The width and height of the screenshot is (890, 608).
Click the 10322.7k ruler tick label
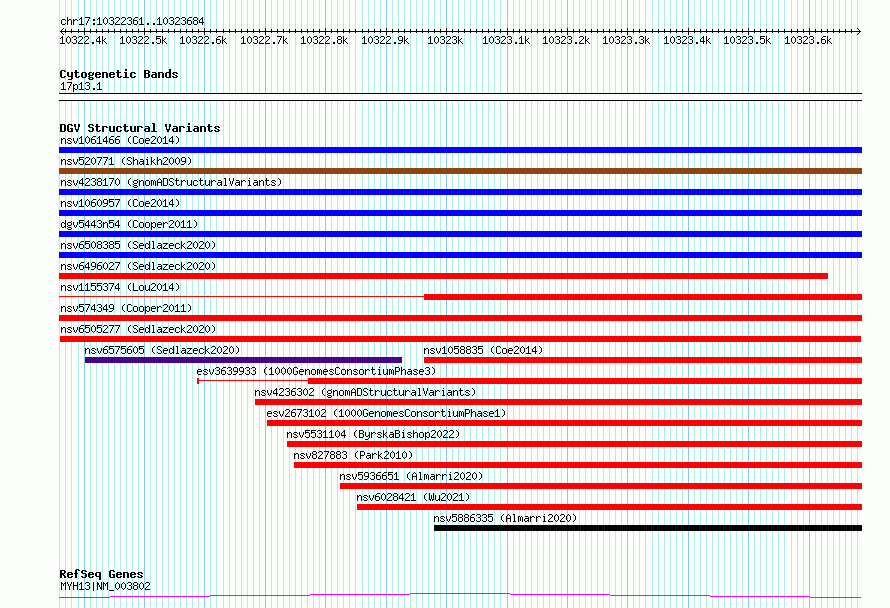point(264,40)
